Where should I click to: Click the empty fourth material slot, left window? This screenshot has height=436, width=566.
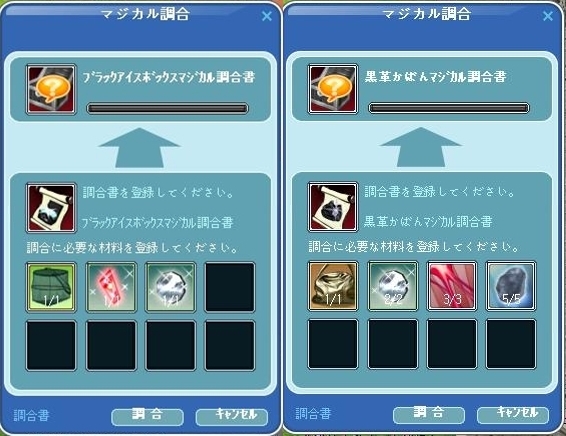click(230, 287)
